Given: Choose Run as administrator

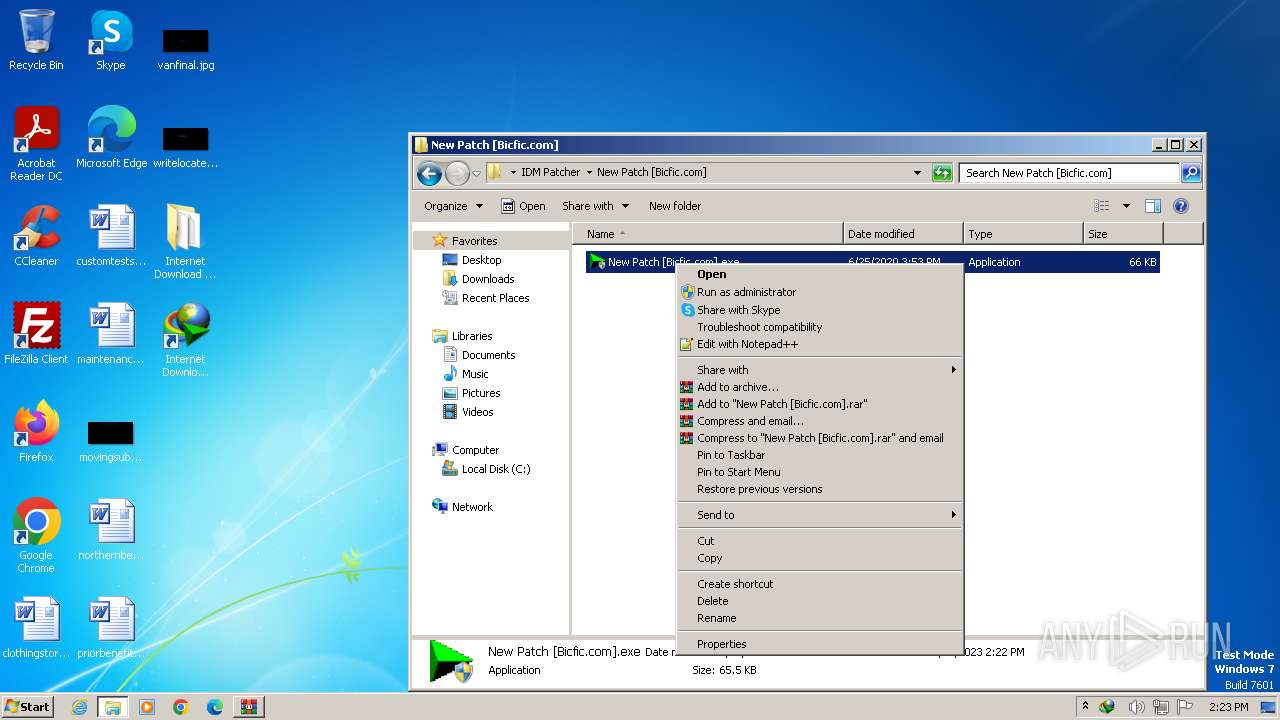Looking at the screenshot, I should click(x=819, y=292).
